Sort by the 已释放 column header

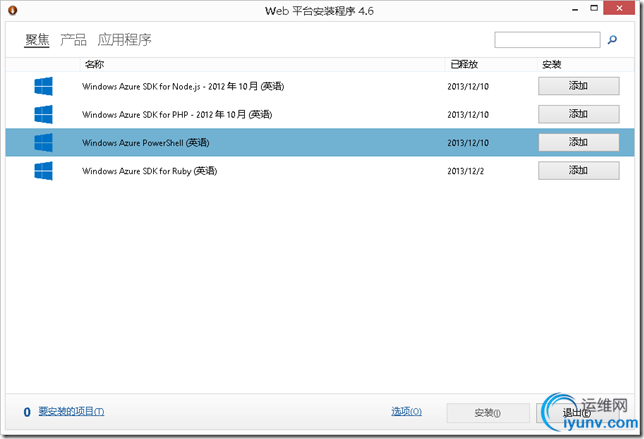[491, 64]
